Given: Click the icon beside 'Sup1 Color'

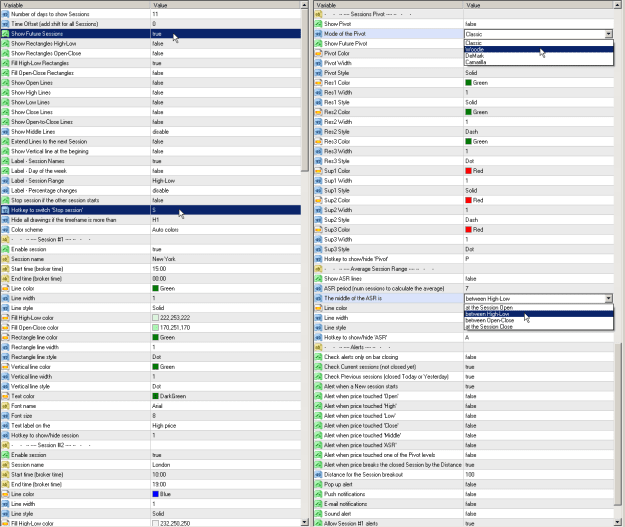Looking at the screenshot, I should click(x=318, y=171).
